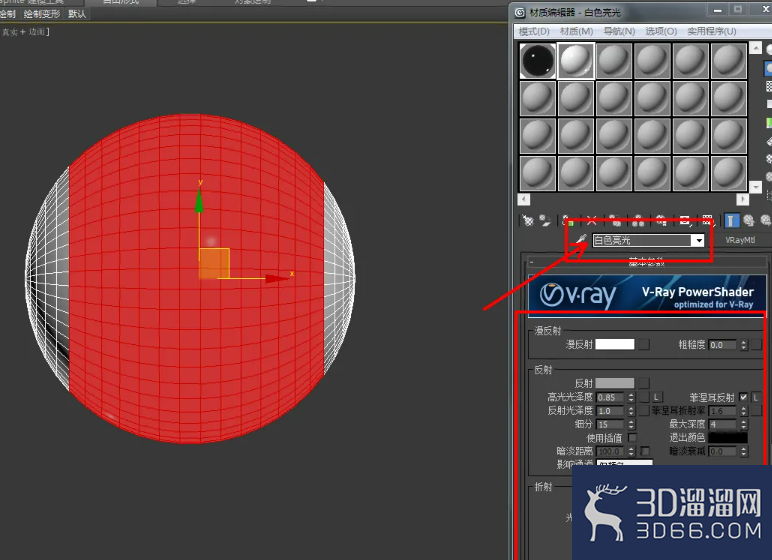Viewport: 772px width, 560px height.
Task: Click the 漫反射 map slot button
Action: point(644,344)
